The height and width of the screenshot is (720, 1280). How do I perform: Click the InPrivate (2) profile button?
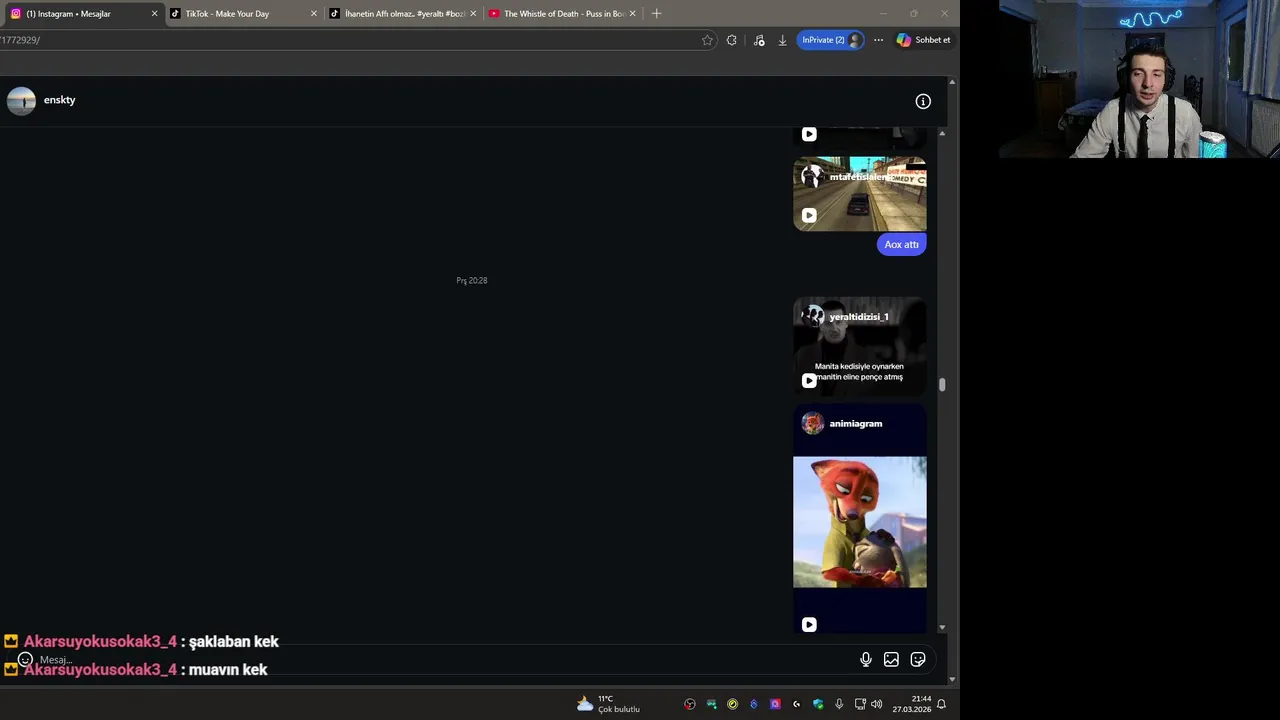(830, 40)
